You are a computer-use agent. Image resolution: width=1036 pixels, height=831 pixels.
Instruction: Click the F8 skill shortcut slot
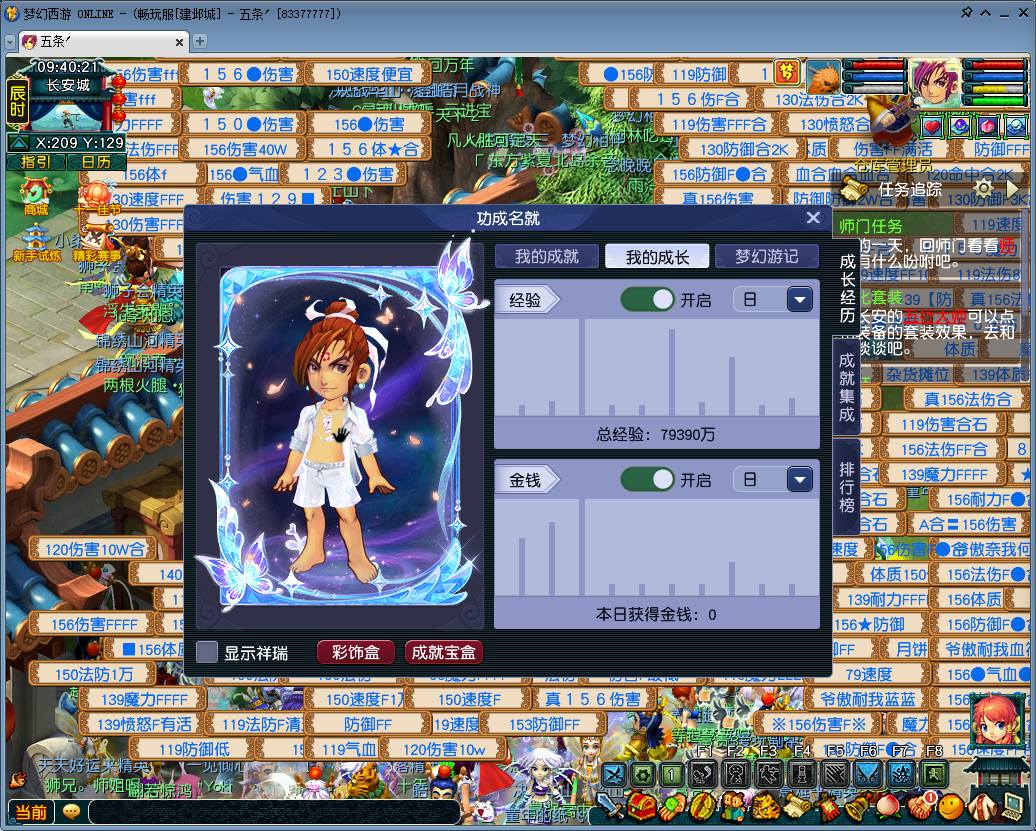click(x=934, y=774)
